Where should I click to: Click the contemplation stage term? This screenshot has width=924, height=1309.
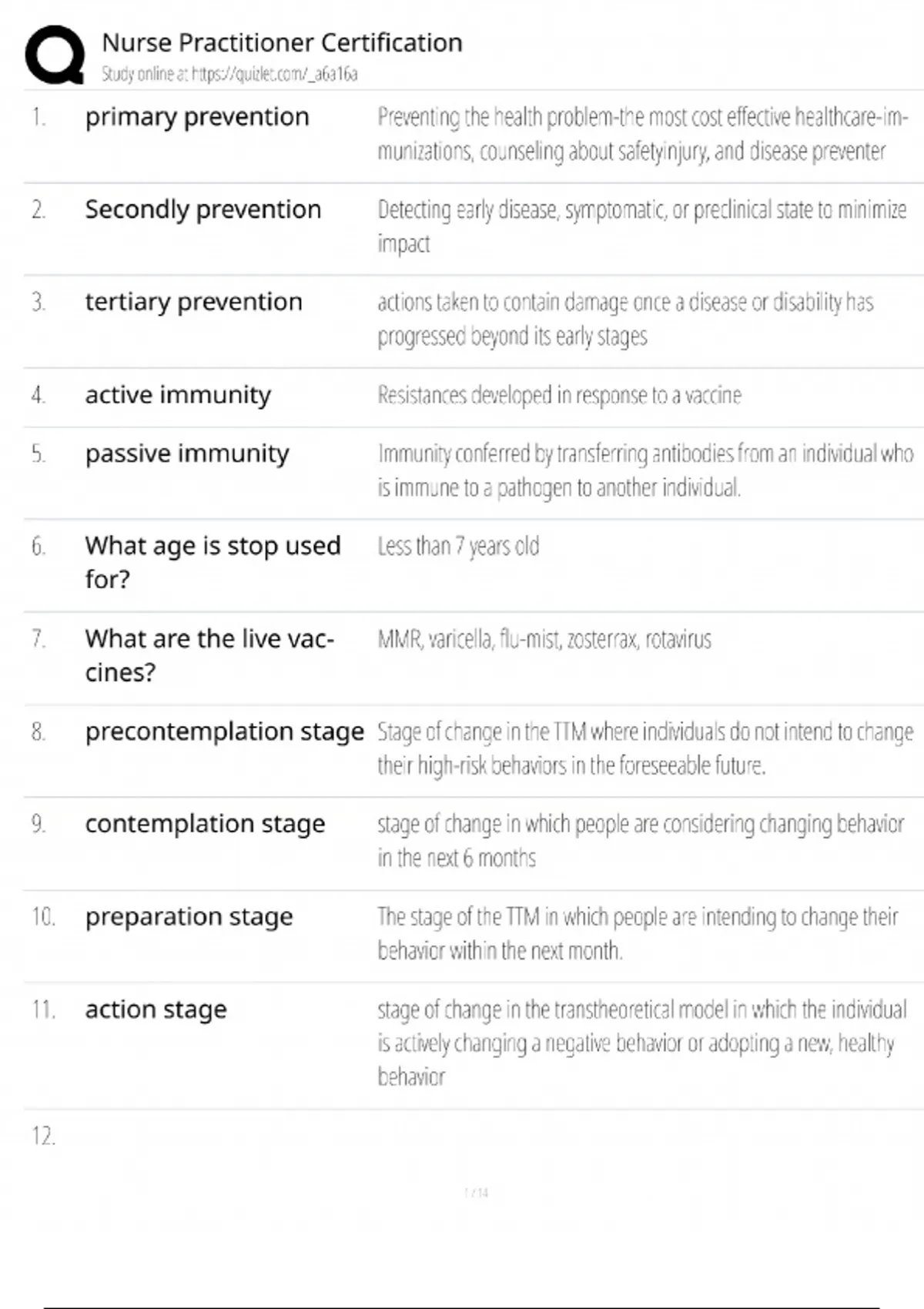[x=205, y=824]
